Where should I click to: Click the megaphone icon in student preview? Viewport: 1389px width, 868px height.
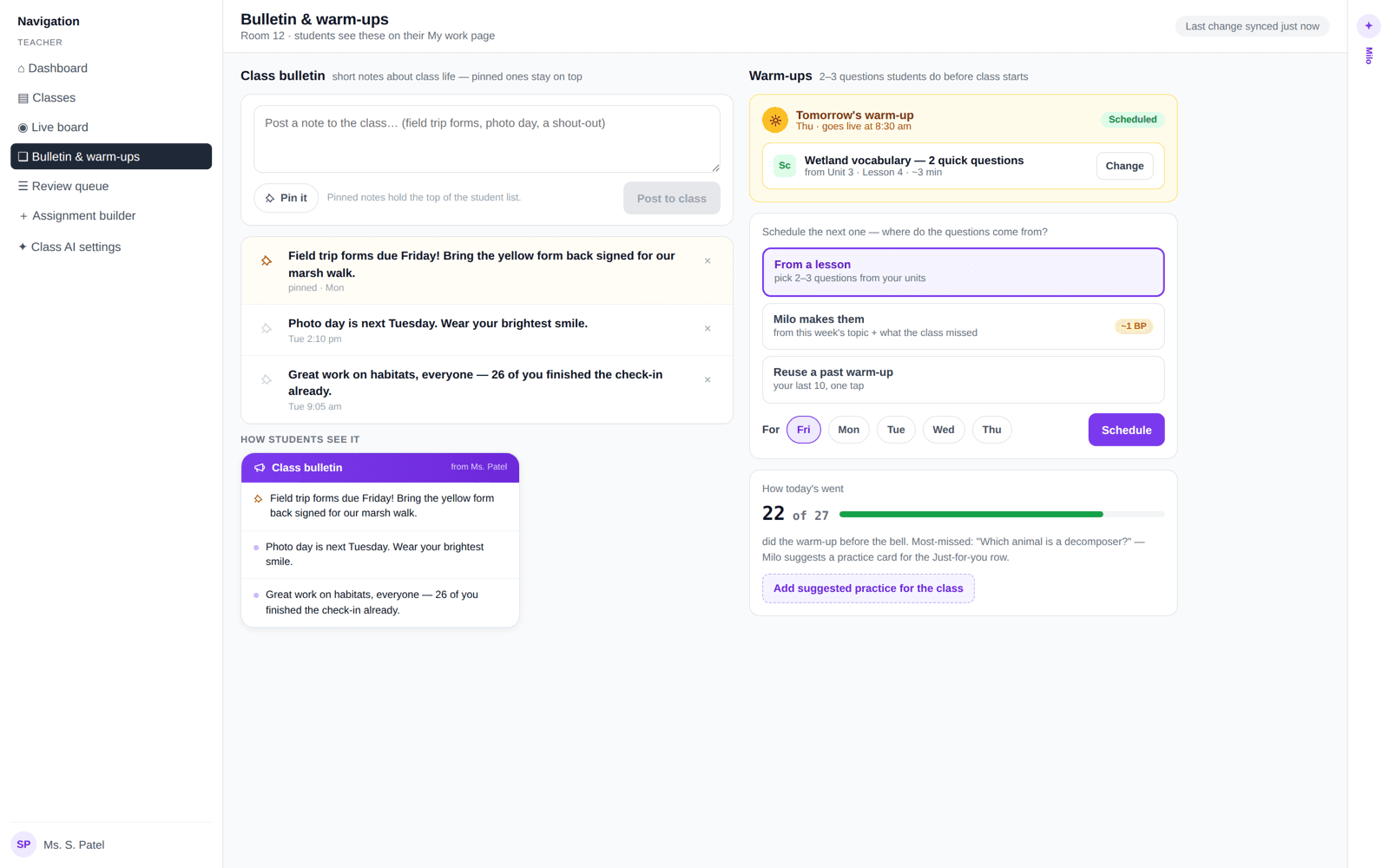click(260, 468)
